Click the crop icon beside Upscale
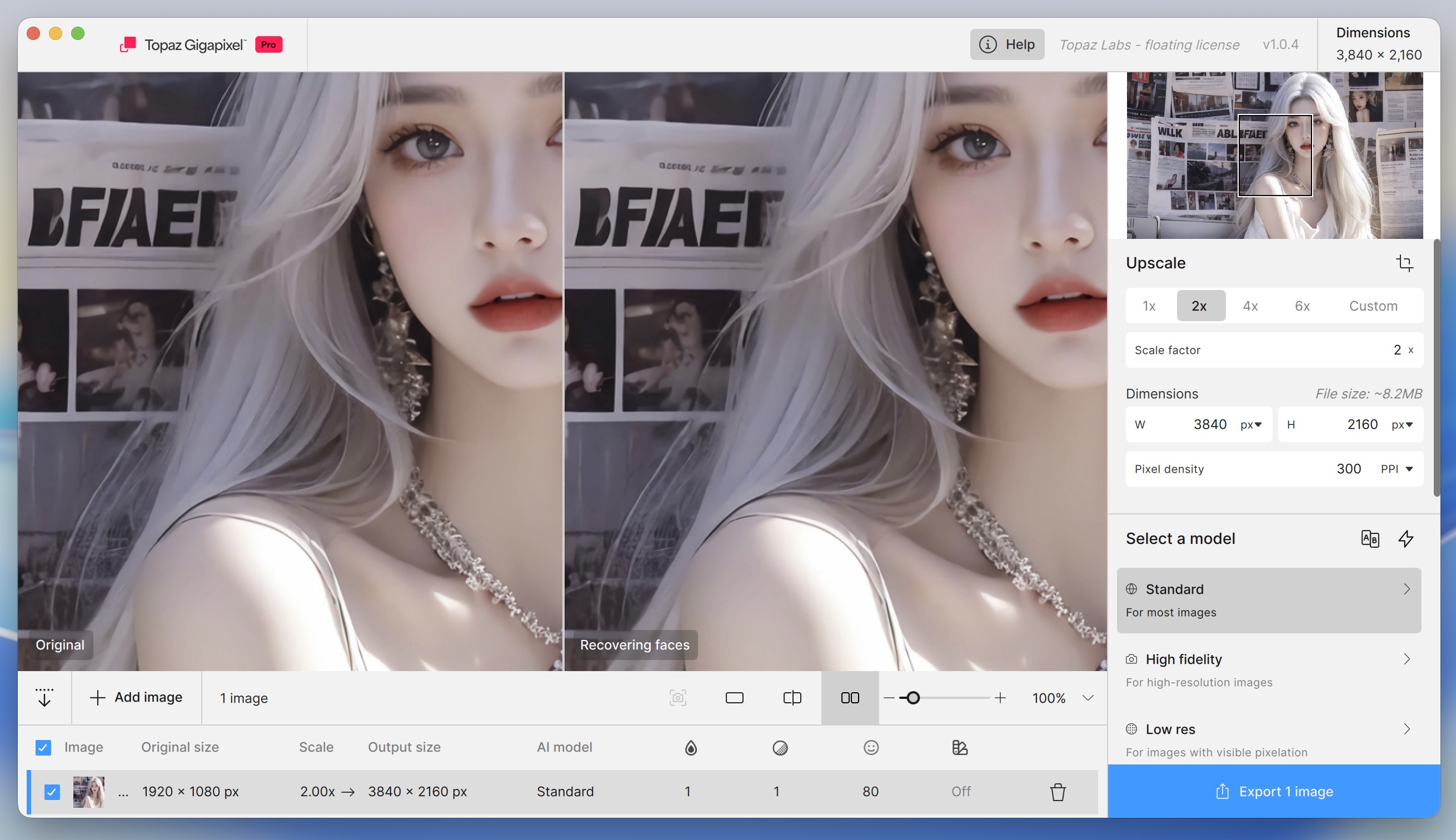 pyautogui.click(x=1404, y=263)
